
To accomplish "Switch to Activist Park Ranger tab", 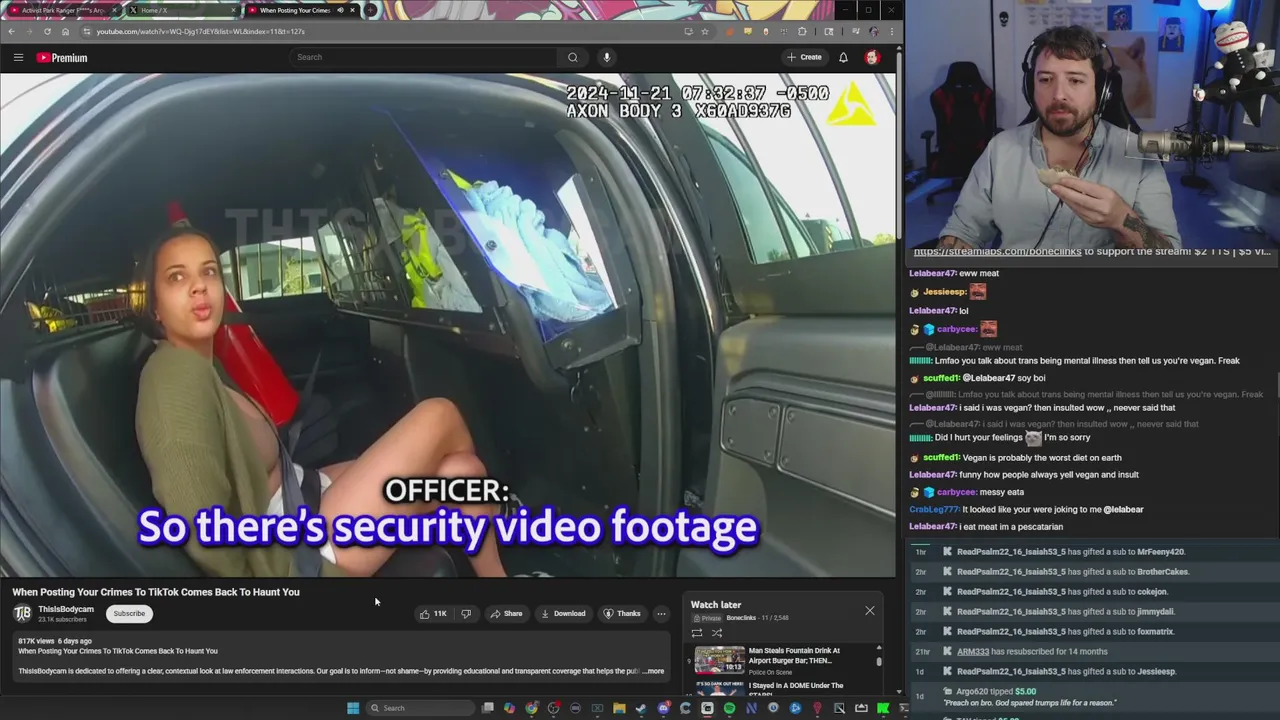I will click(62, 10).
